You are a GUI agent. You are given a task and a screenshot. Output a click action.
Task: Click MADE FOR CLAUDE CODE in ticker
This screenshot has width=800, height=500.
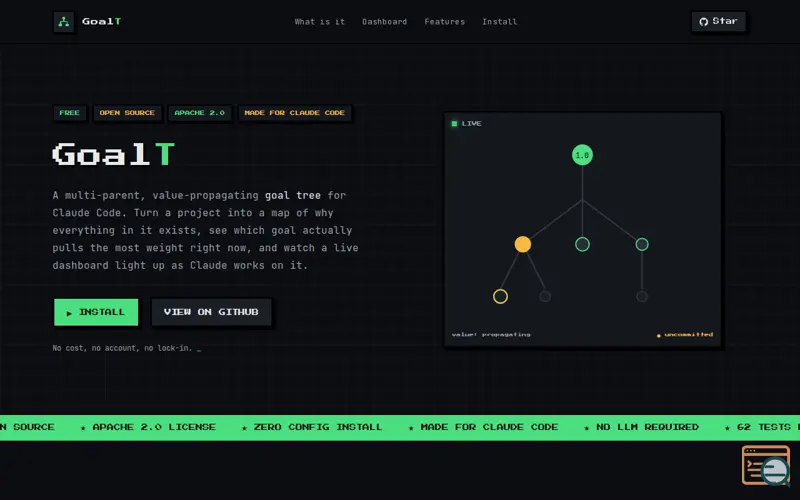pyautogui.click(x=489, y=427)
